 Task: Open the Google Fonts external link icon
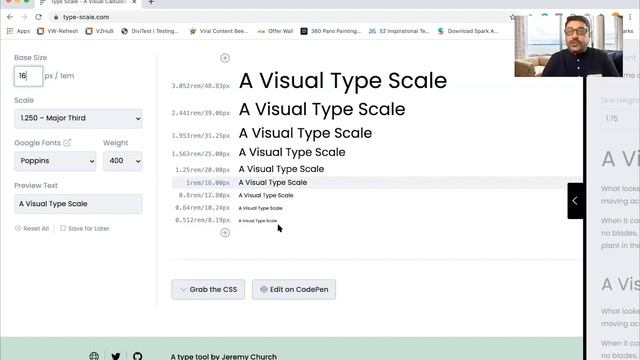point(67,143)
